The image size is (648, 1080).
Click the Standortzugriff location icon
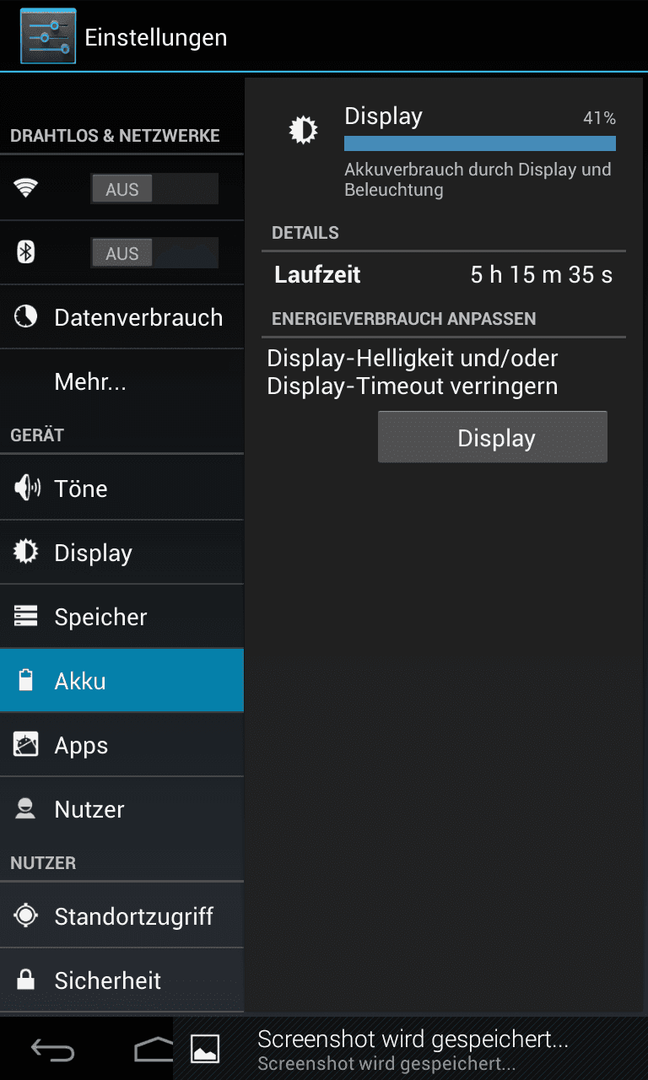click(x=25, y=916)
